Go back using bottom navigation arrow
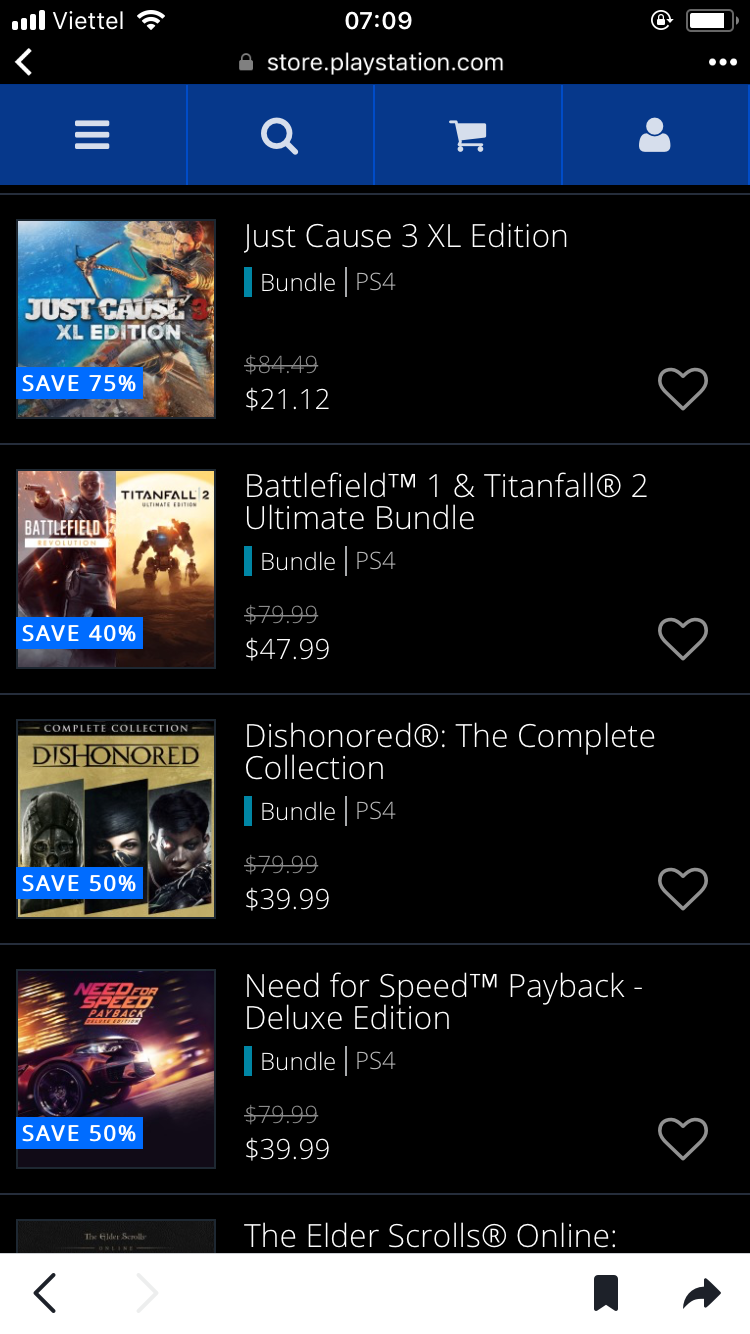The height and width of the screenshot is (1334, 750). point(45,1293)
